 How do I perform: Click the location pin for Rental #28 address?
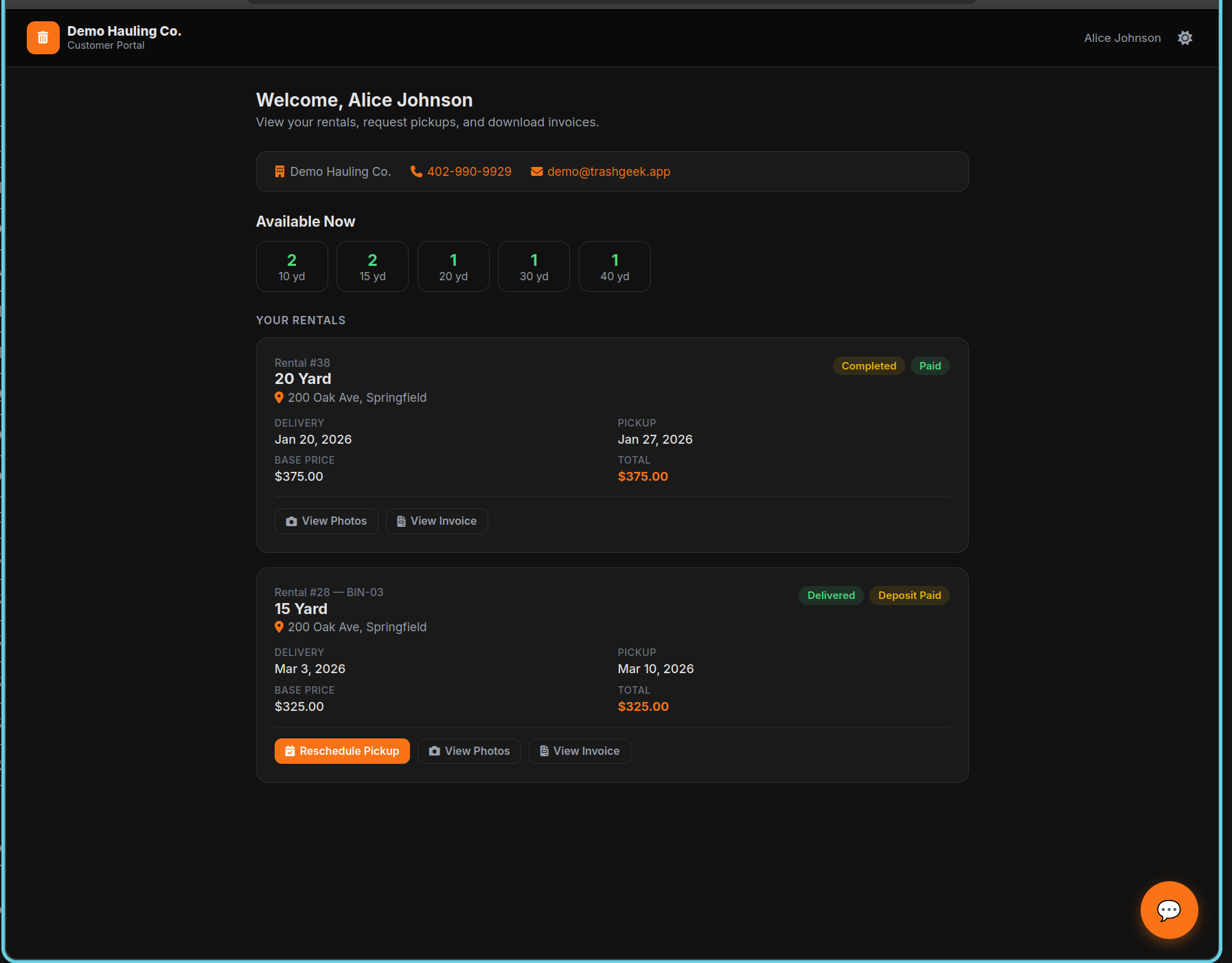click(279, 626)
